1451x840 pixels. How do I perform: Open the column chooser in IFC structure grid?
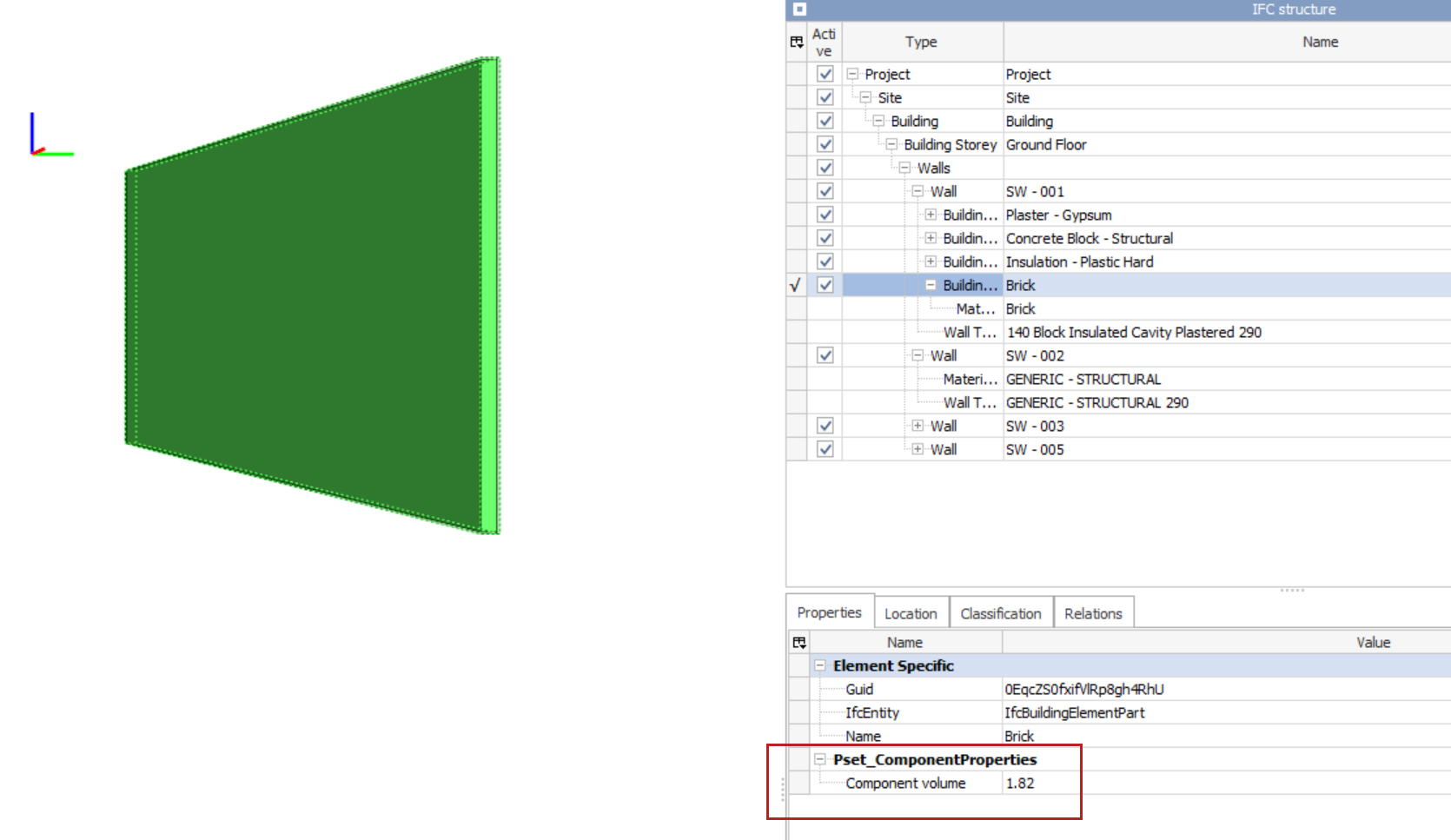[x=797, y=42]
